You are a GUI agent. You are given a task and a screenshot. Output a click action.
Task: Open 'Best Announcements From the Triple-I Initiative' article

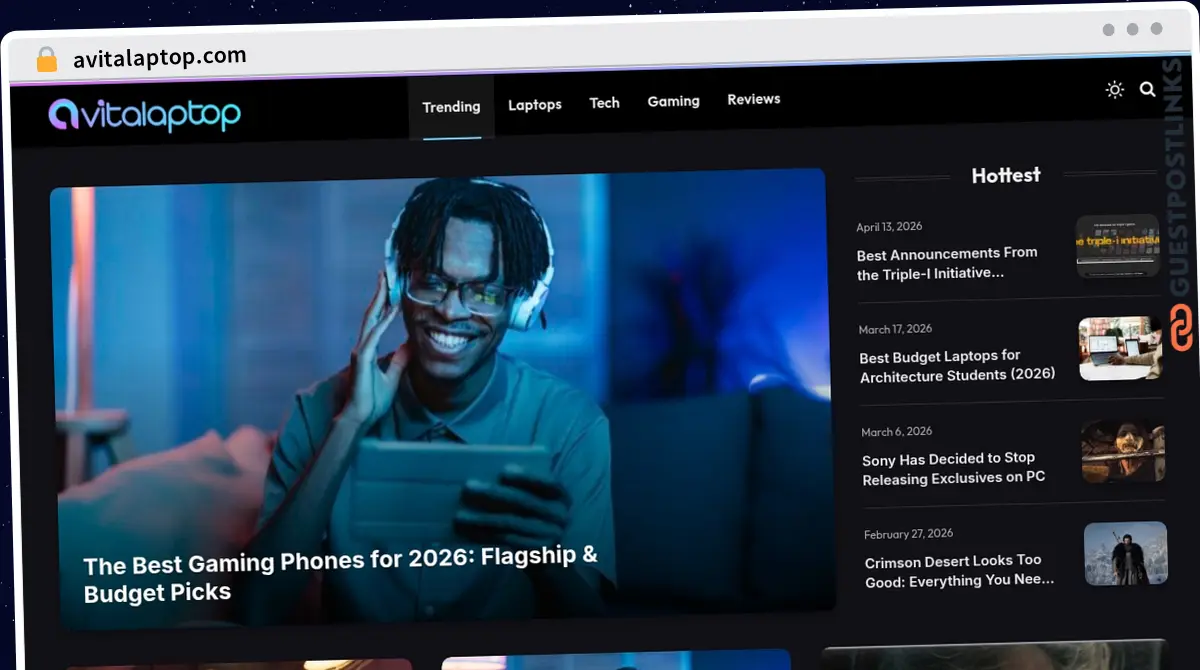(x=947, y=263)
